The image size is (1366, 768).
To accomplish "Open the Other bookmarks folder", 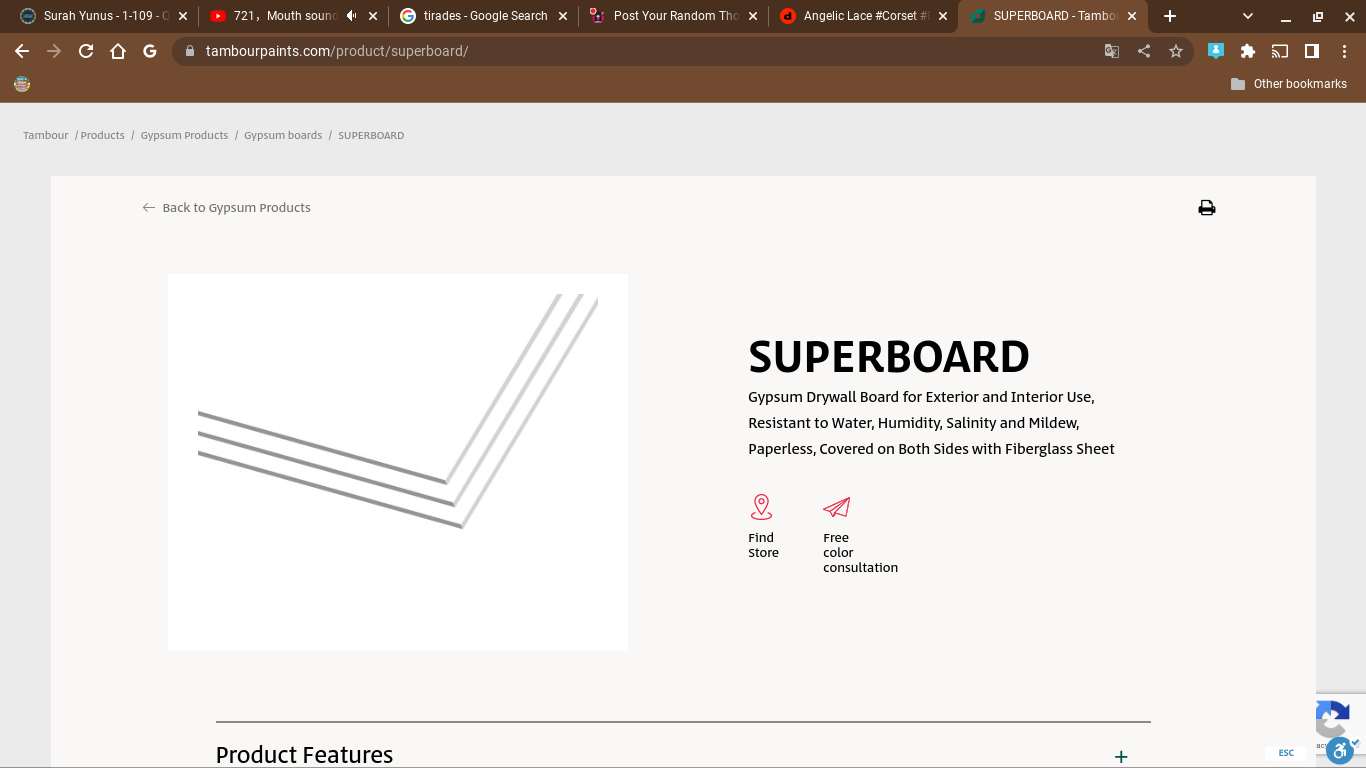I will pos(1289,84).
